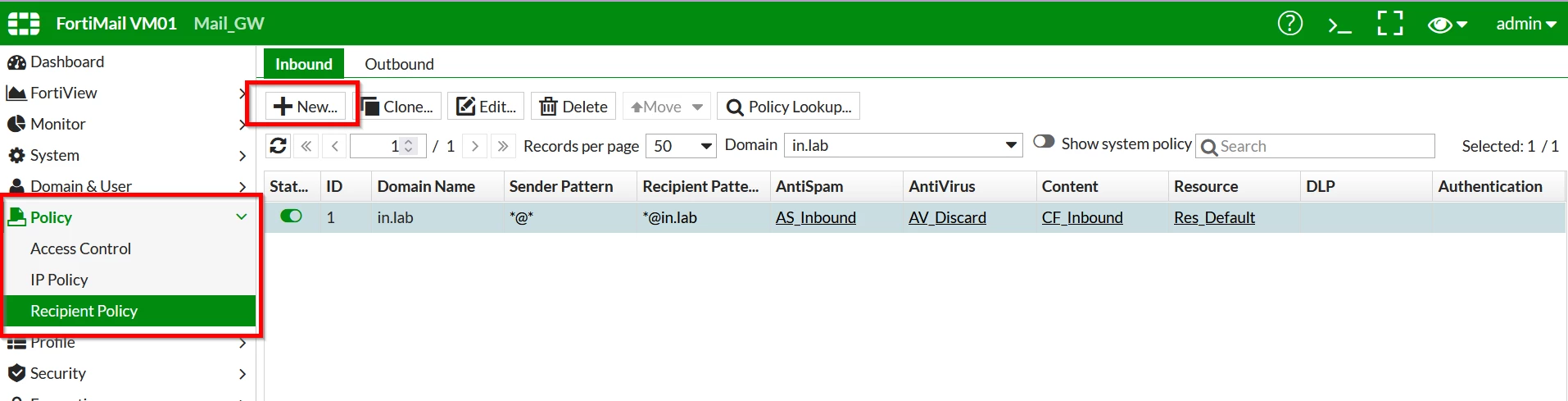Screen dimensions: 1568x401
Task: Expand the Domain & User menu
Action: click(127, 186)
